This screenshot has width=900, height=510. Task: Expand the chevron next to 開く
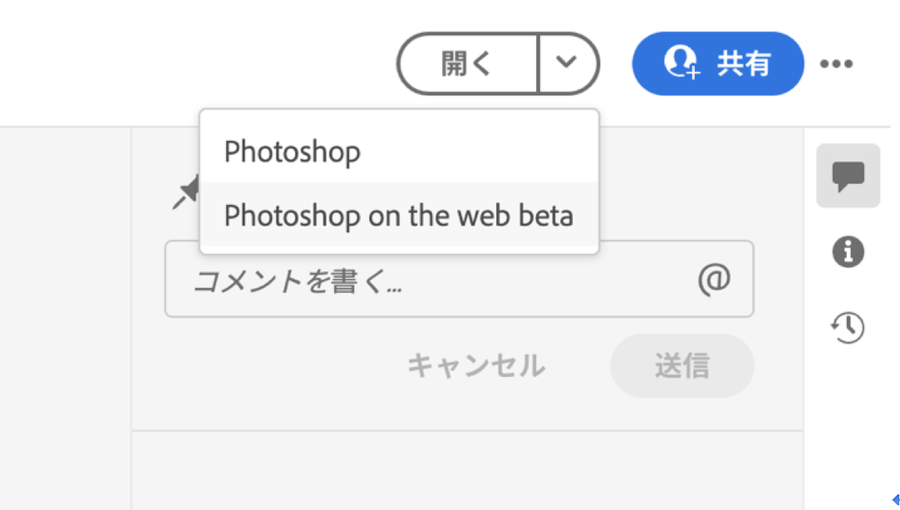coord(567,63)
